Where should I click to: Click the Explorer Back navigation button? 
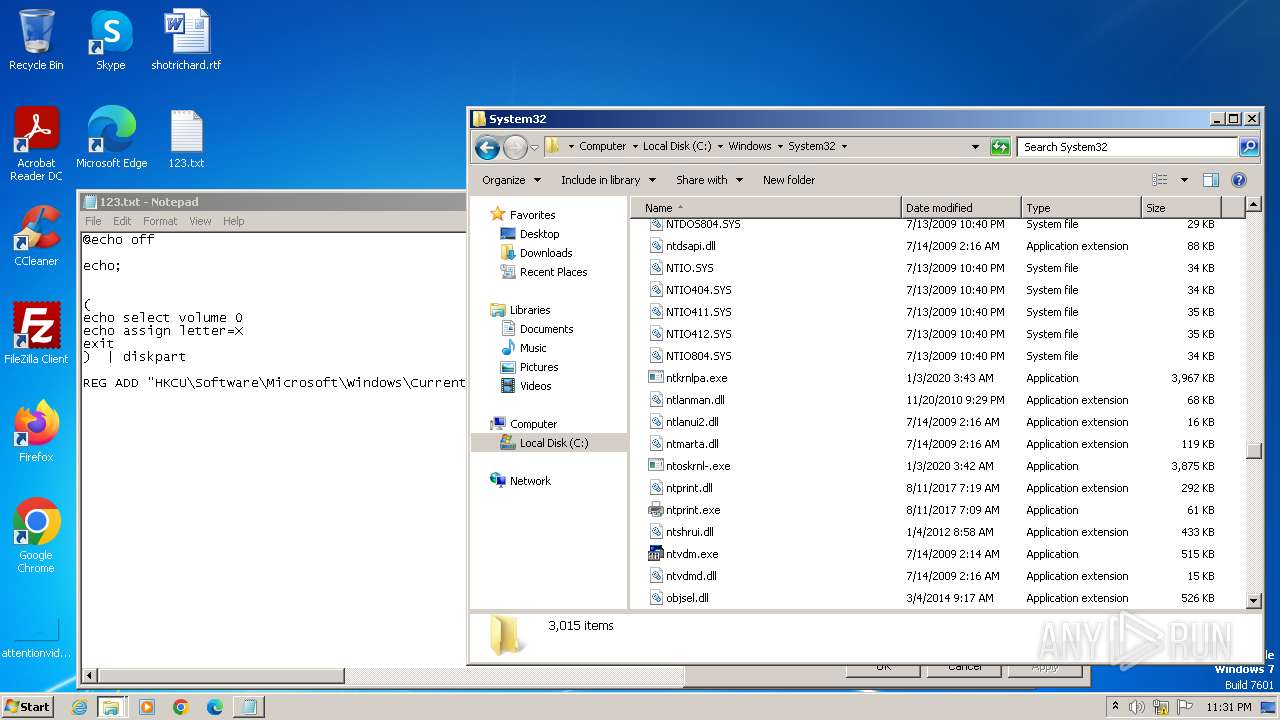pos(487,147)
